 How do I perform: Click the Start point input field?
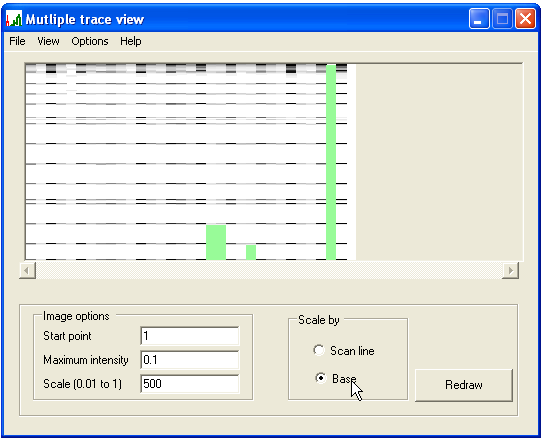pos(190,336)
